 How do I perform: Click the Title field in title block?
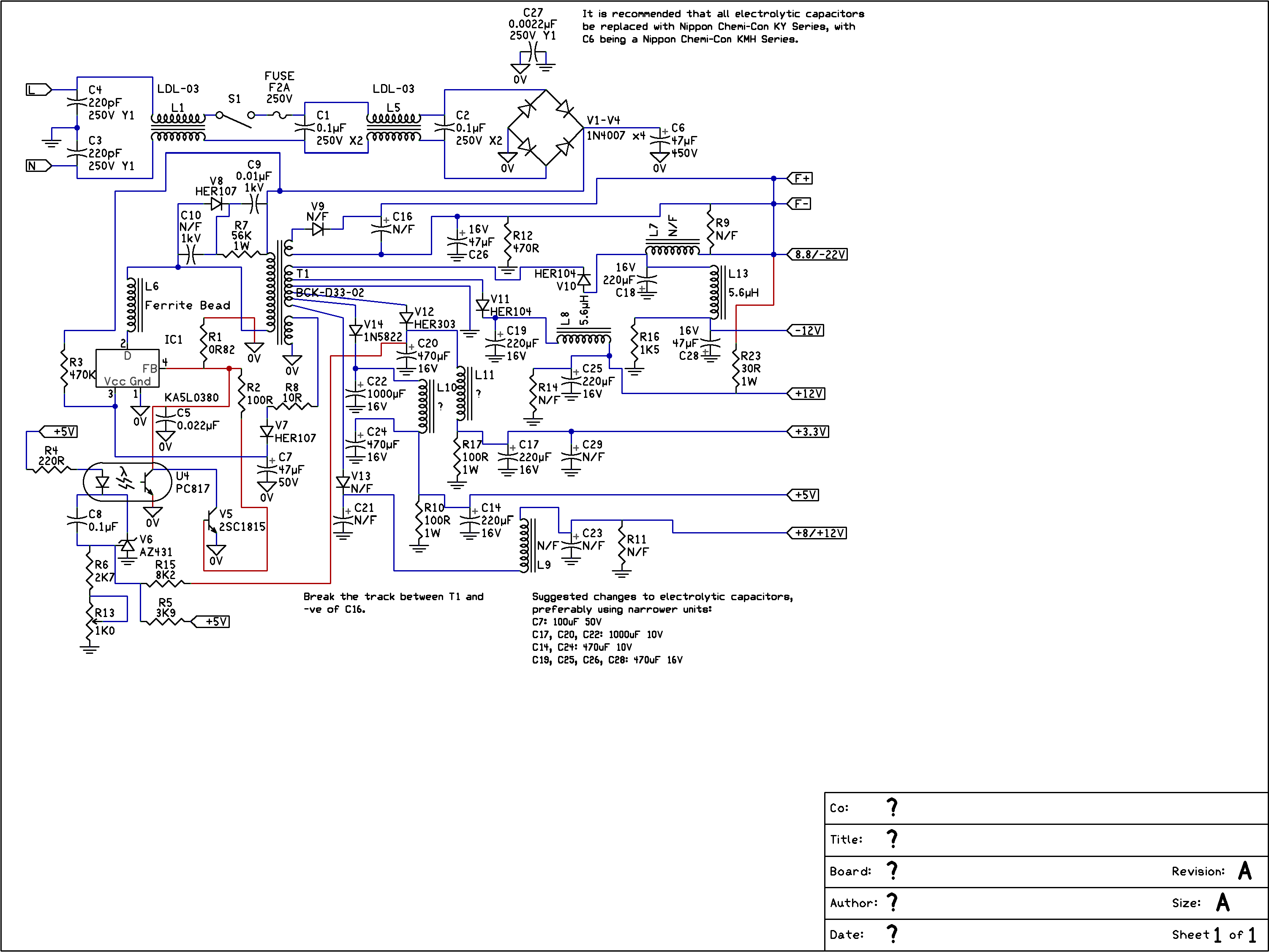(1046, 840)
